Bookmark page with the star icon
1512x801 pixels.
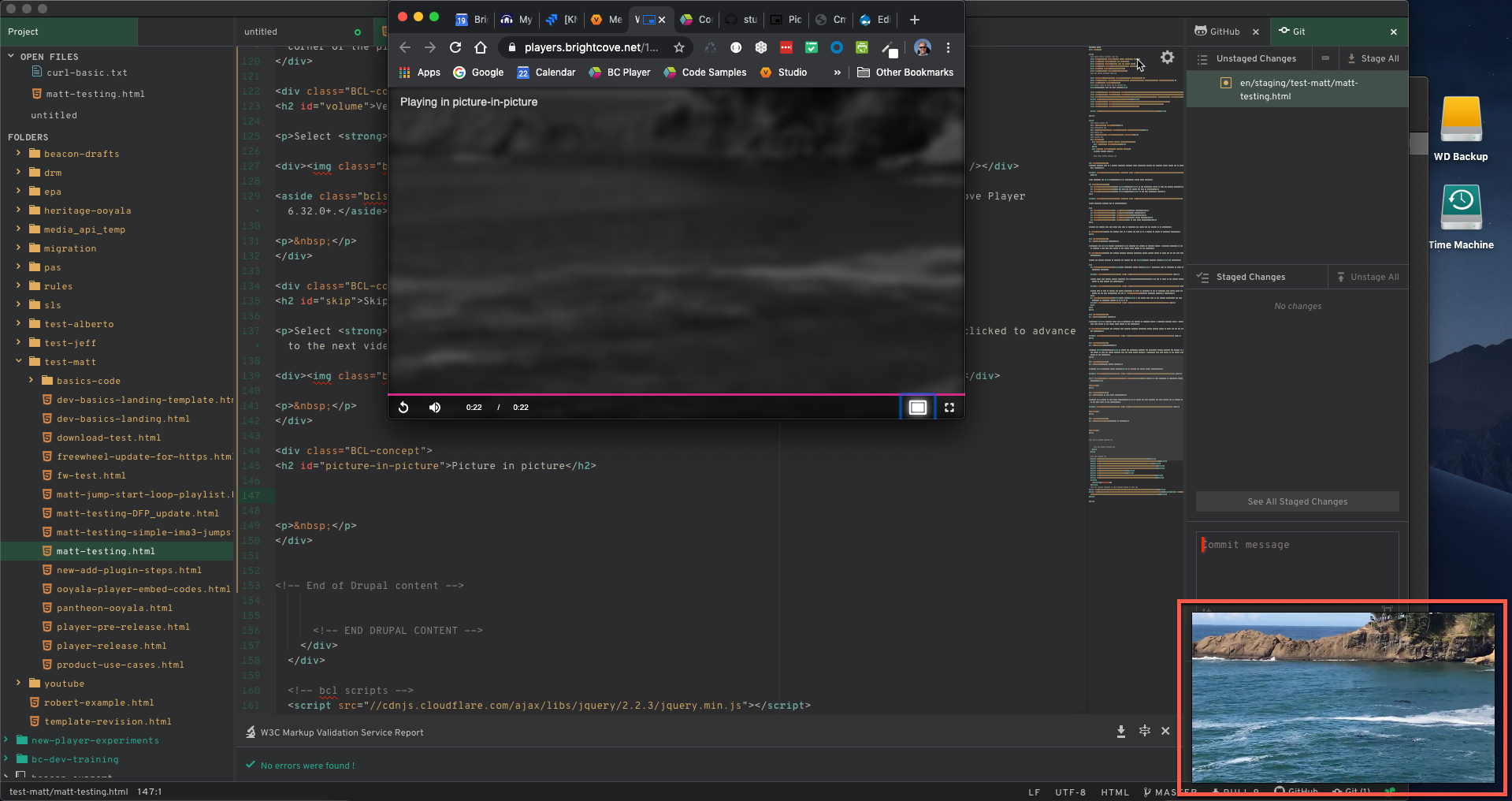click(x=678, y=47)
